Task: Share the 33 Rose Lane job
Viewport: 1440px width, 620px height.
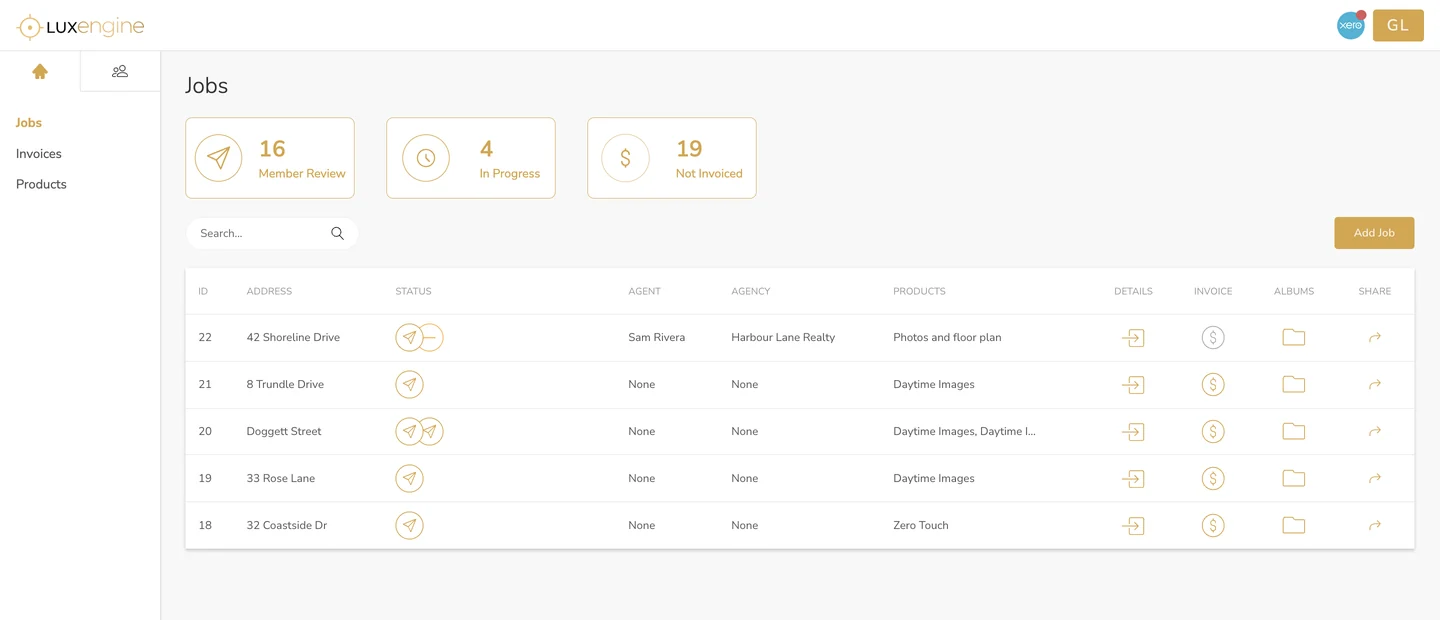Action: pyautogui.click(x=1375, y=479)
